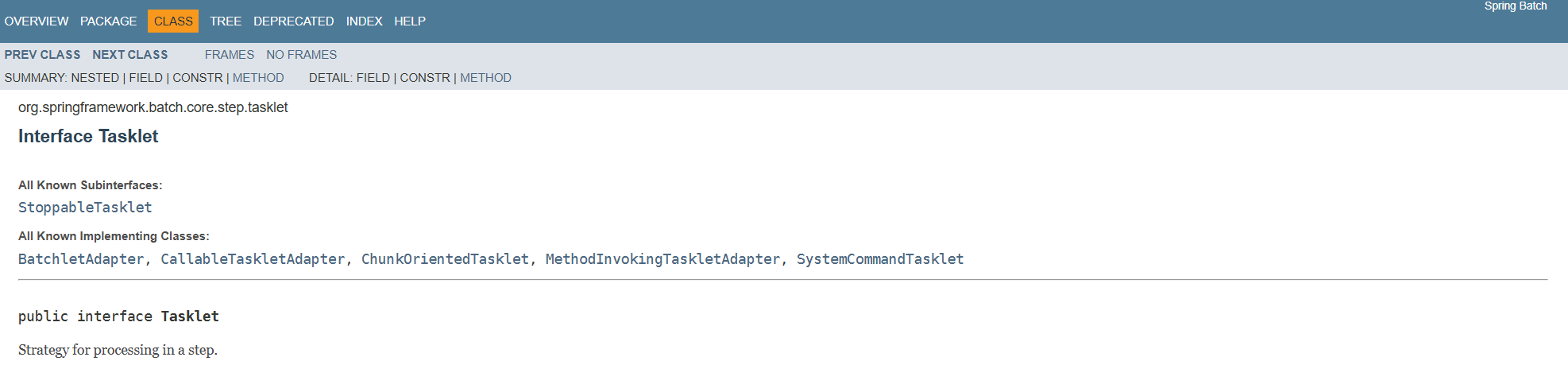Viewport: 1568px width, 365px height.
Task: Go to Next Class
Action: point(130,55)
